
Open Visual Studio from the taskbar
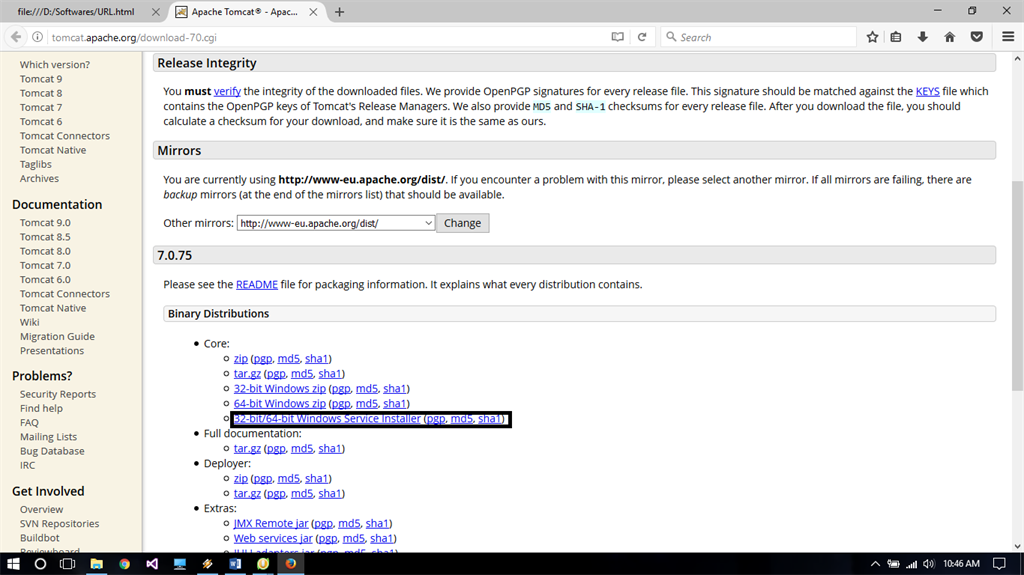pos(152,564)
